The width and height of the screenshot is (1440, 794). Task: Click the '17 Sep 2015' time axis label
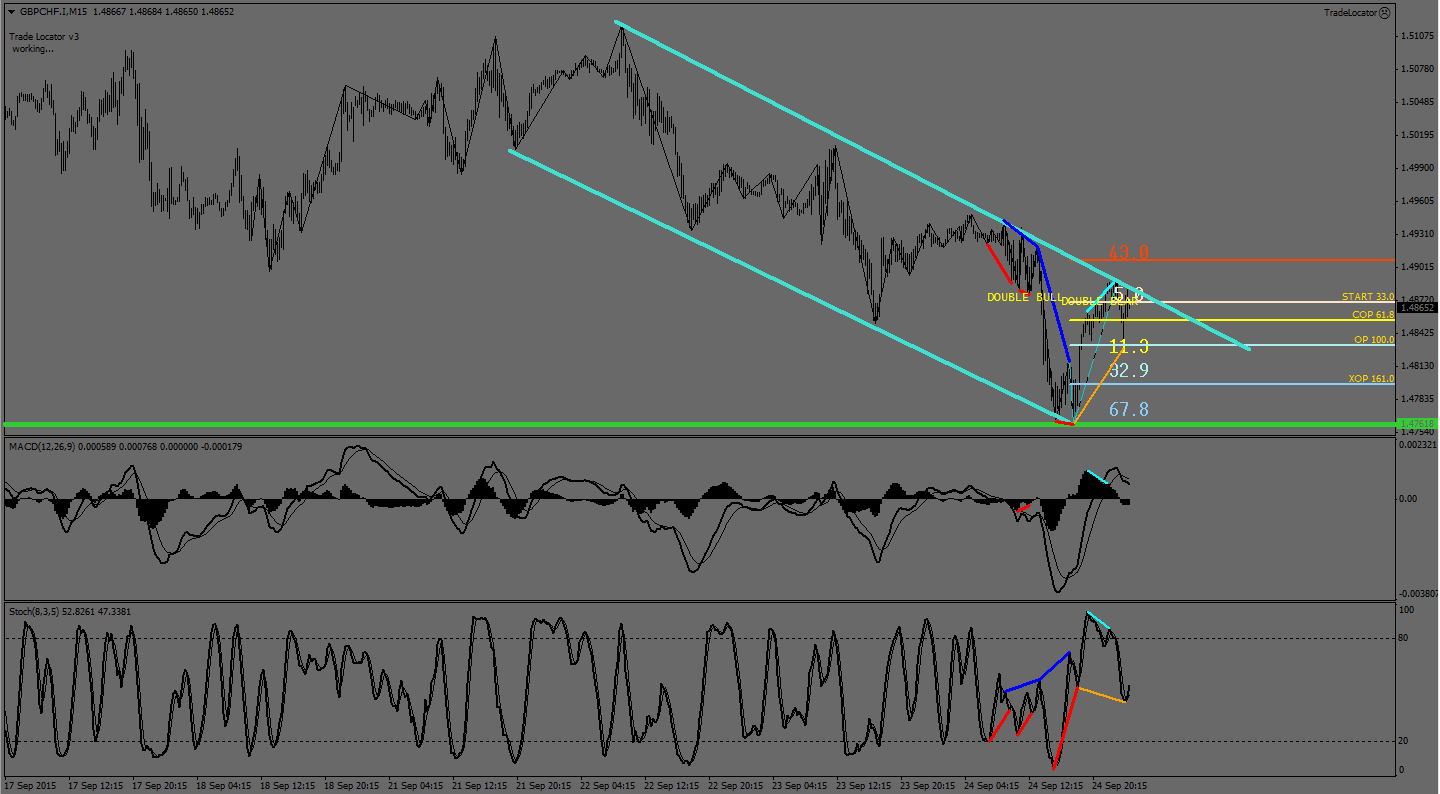pyautogui.click(x=31, y=786)
